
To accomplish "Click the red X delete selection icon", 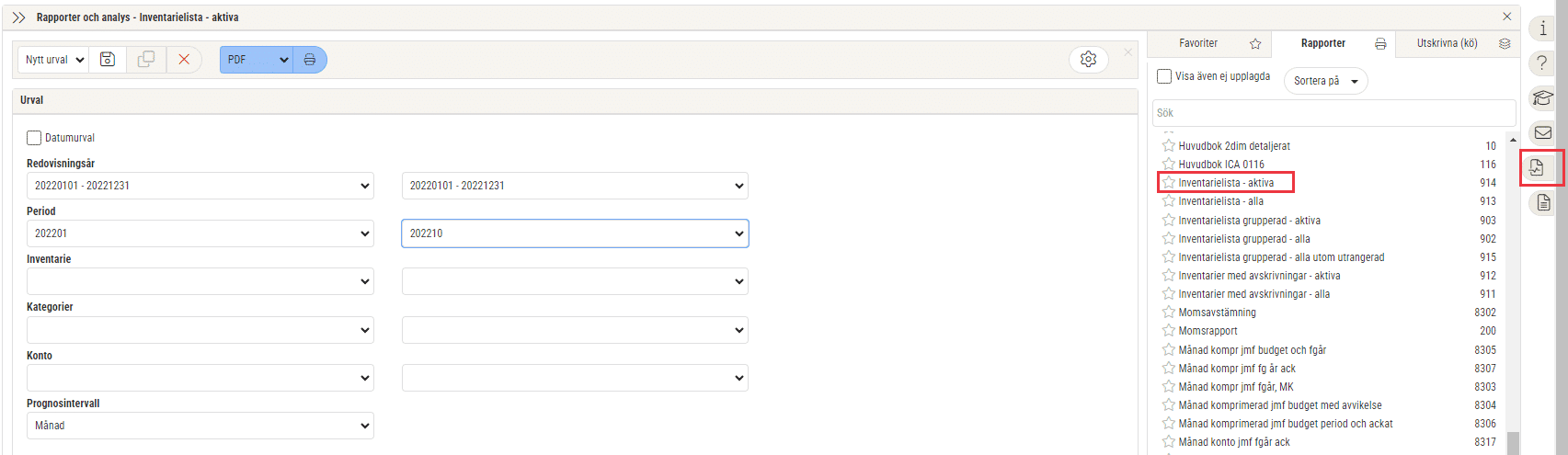I will point(184,60).
